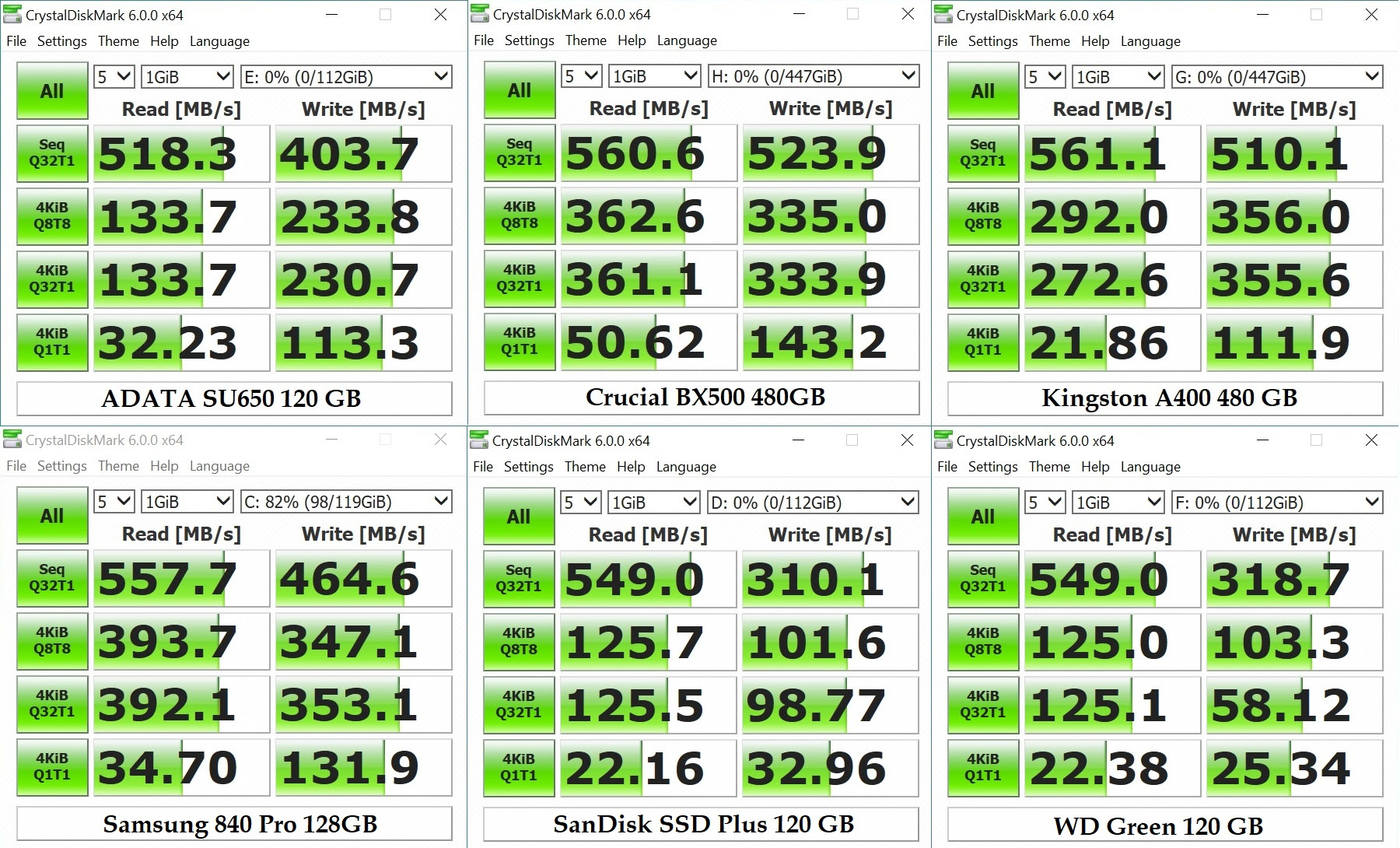The image size is (1400, 848).
Task: Run All tests in WD Green window
Action: (x=983, y=517)
